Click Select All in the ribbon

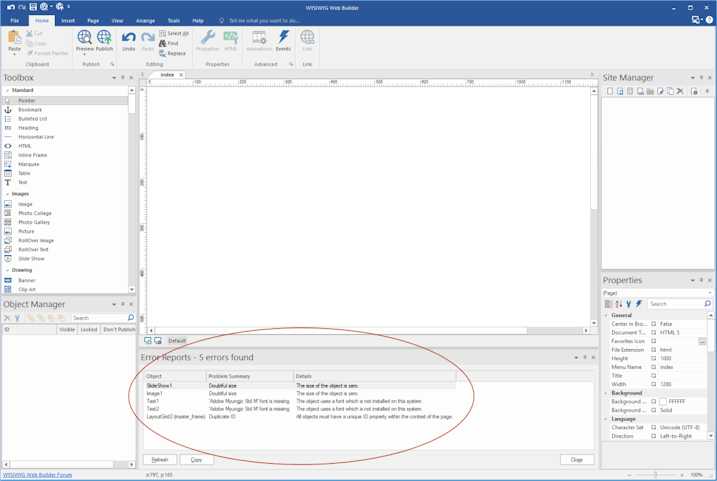click(x=174, y=33)
